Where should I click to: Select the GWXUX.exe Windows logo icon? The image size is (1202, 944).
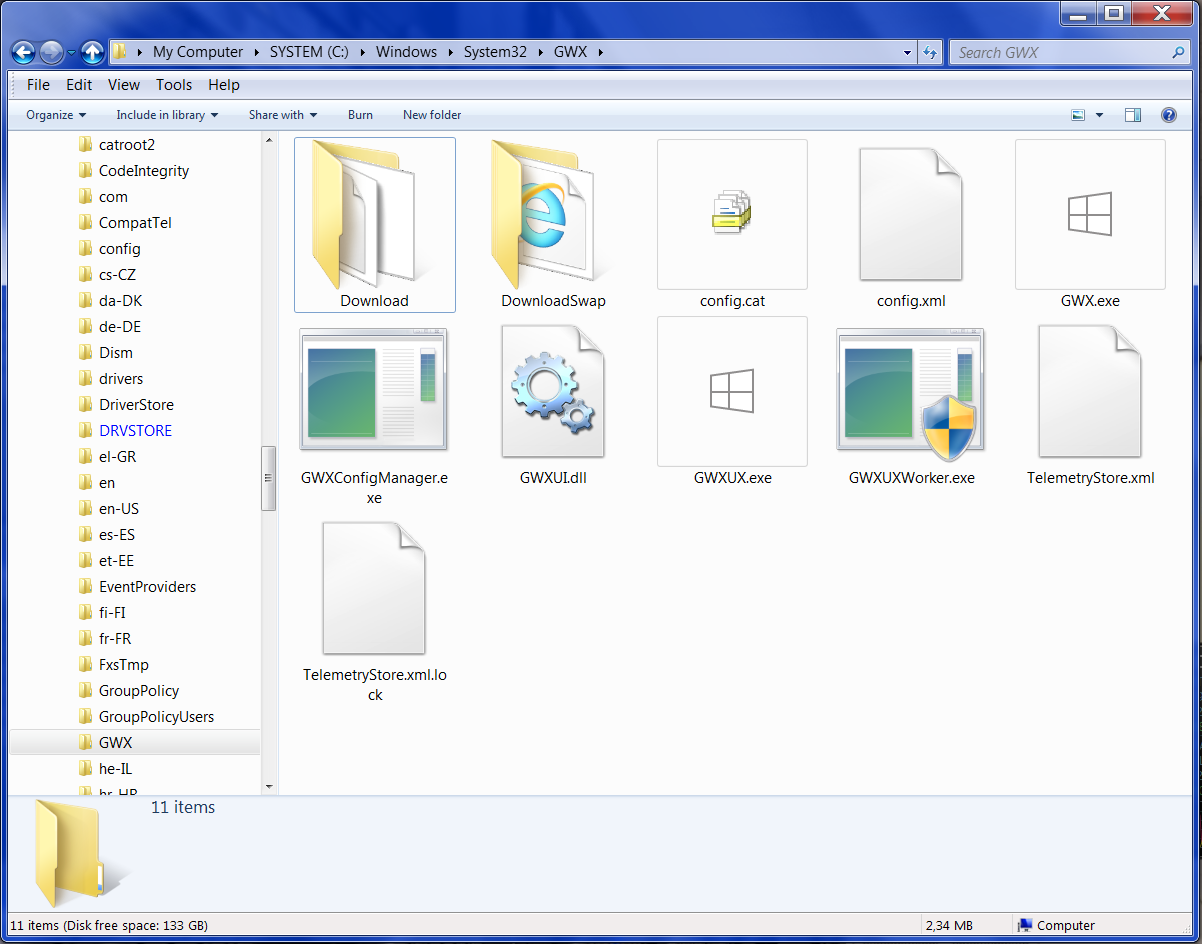coord(732,391)
